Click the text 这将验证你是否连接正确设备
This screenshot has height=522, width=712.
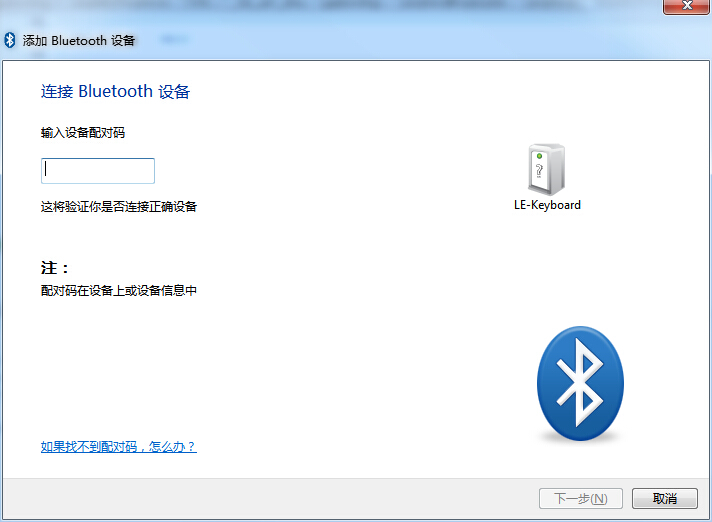tap(119, 207)
